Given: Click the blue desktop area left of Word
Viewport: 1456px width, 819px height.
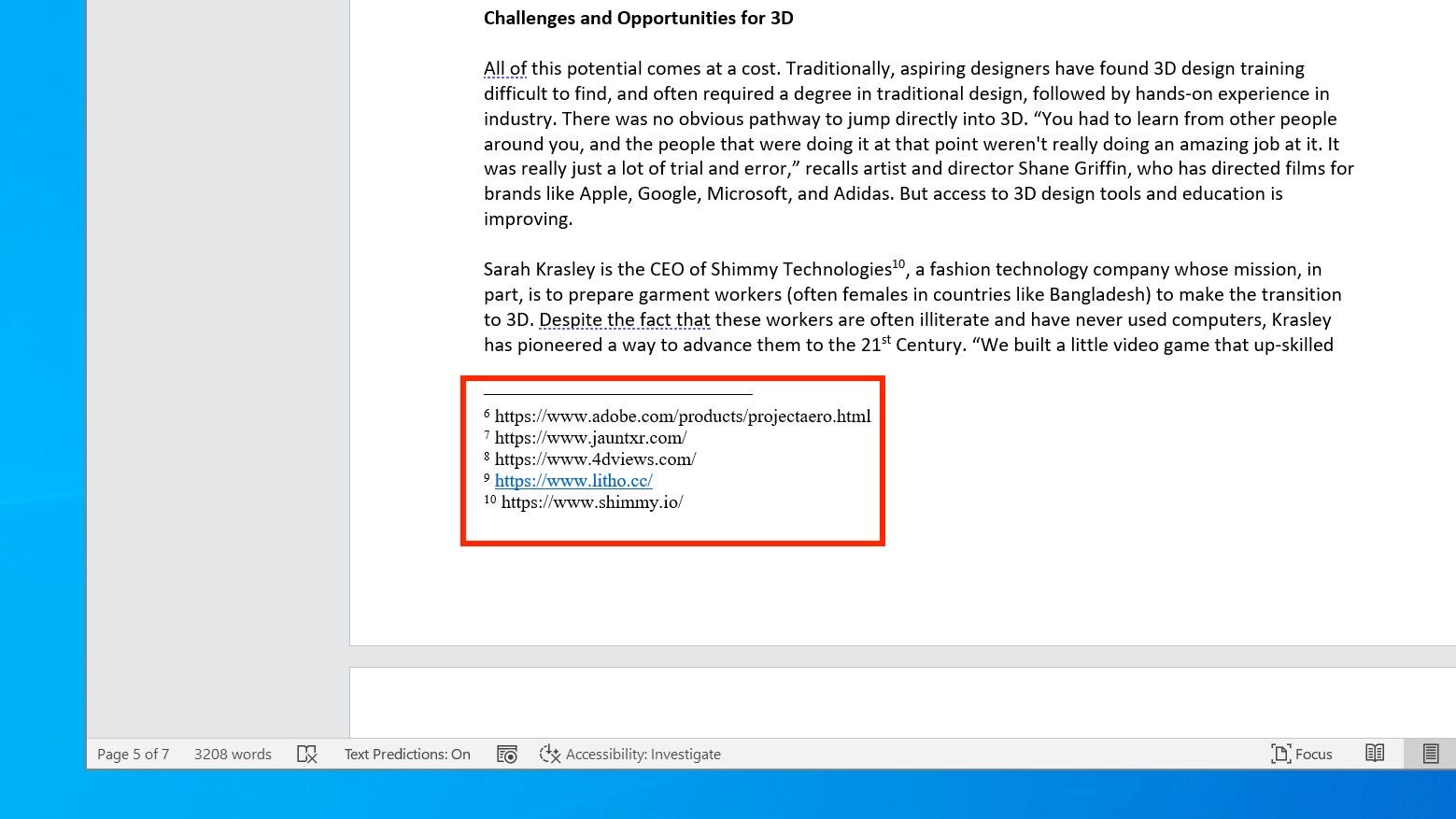Looking at the screenshot, I should 42,374.
